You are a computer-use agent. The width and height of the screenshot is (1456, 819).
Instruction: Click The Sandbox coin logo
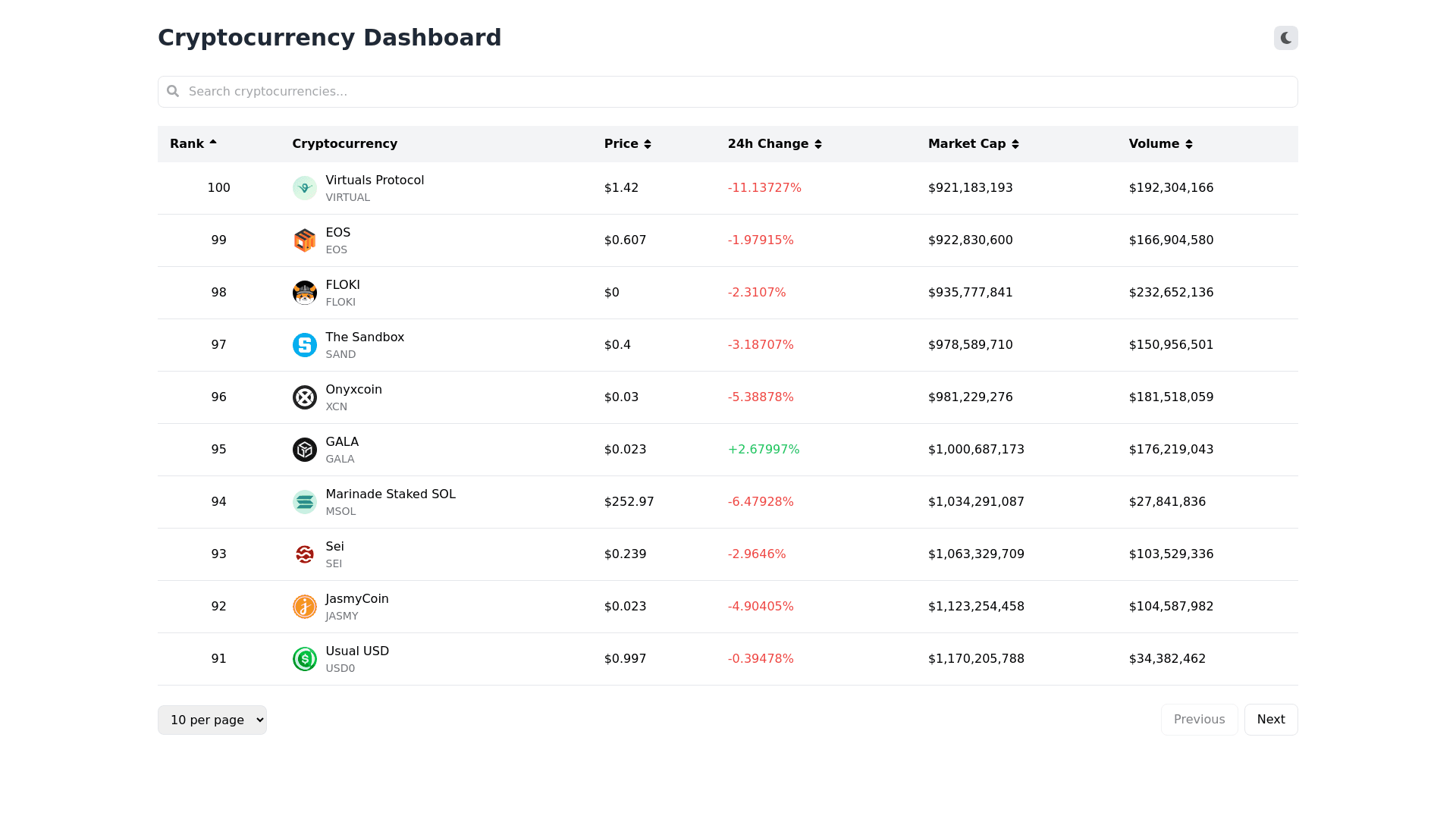click(x=304, y=345)
